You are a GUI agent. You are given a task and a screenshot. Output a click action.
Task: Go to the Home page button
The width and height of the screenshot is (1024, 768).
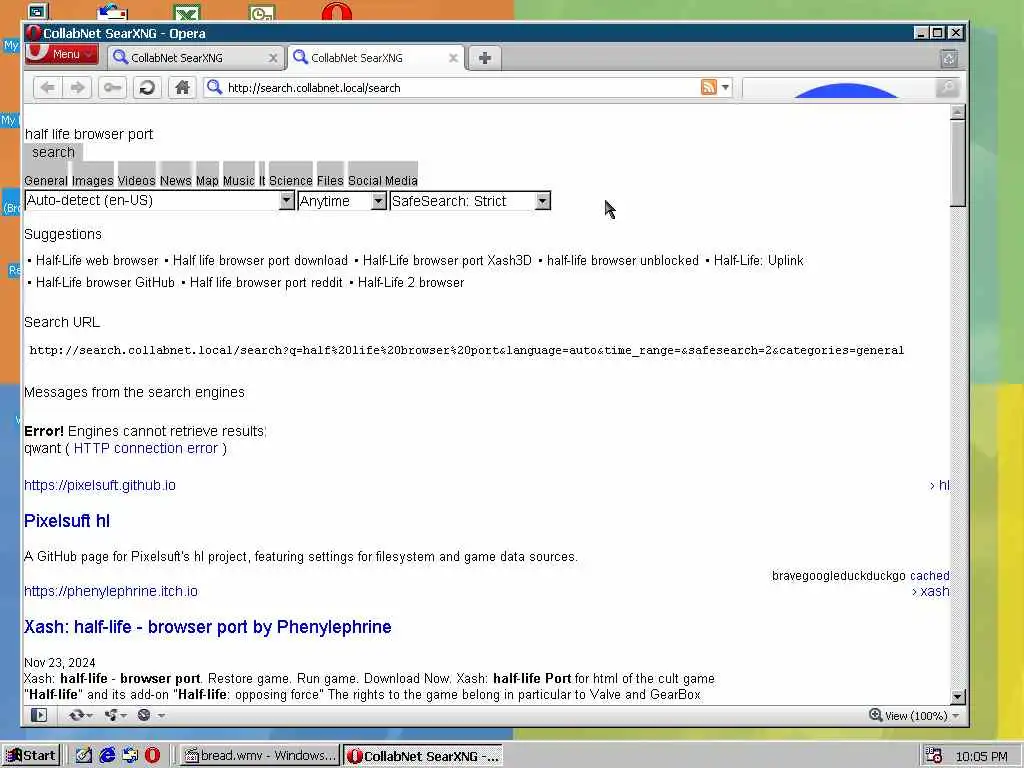182,88
